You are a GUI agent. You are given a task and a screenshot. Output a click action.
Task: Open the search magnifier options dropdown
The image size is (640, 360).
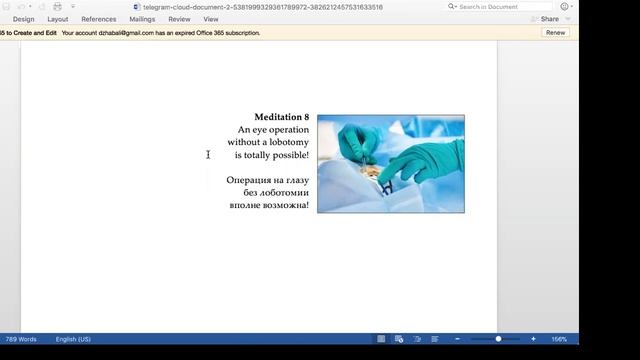(x=452, y=7)
